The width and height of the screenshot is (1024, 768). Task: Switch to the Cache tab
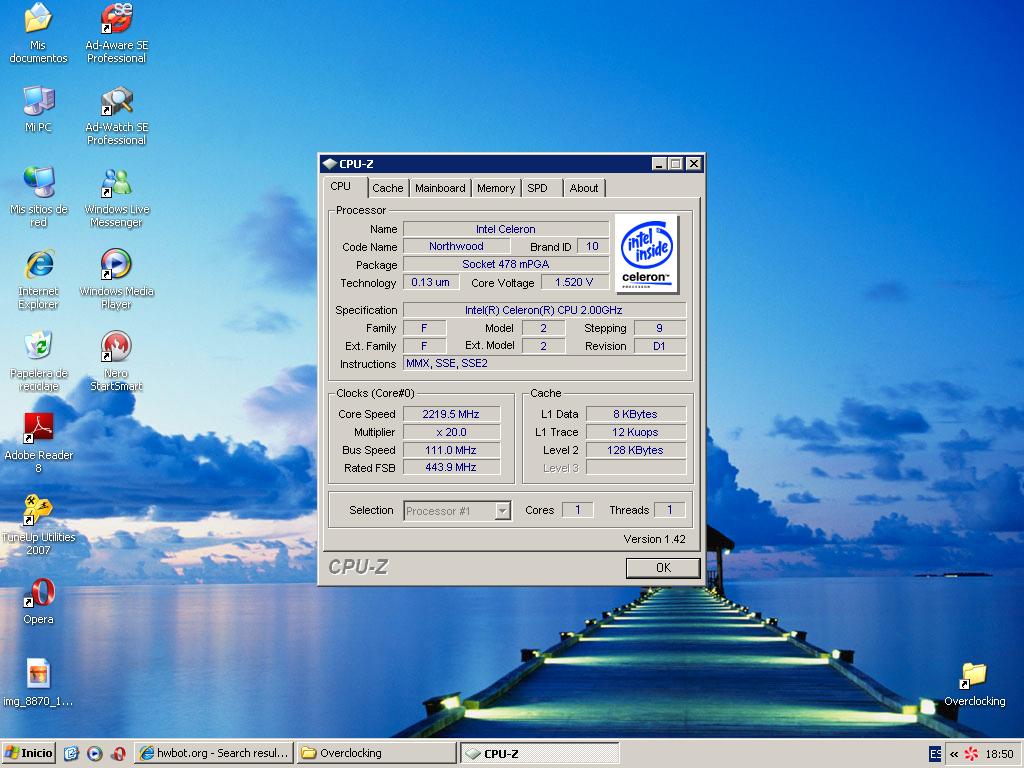point(388,188)
